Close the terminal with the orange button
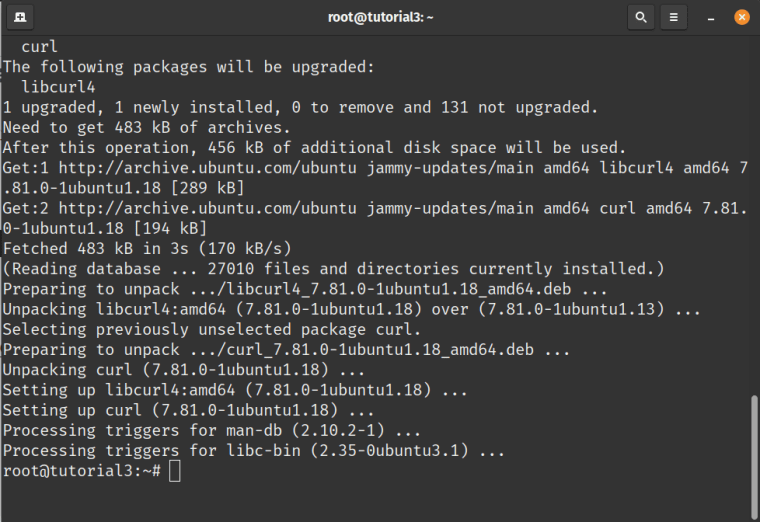Screen dimensions: 760x522 742,17
